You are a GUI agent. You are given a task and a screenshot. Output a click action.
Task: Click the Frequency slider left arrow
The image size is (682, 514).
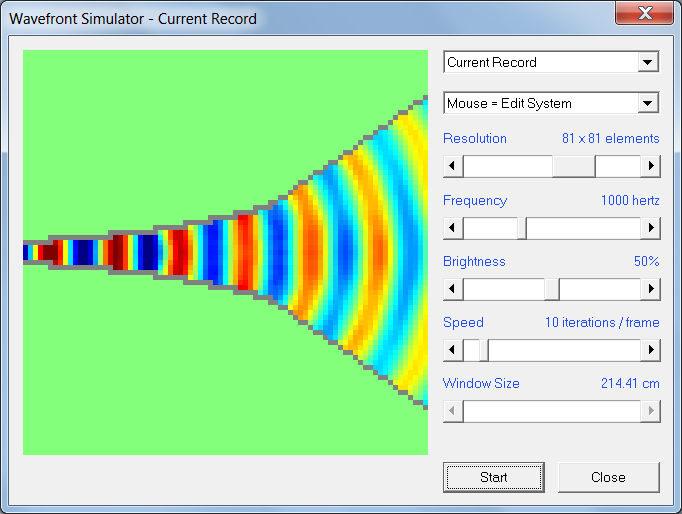(453, 228)
